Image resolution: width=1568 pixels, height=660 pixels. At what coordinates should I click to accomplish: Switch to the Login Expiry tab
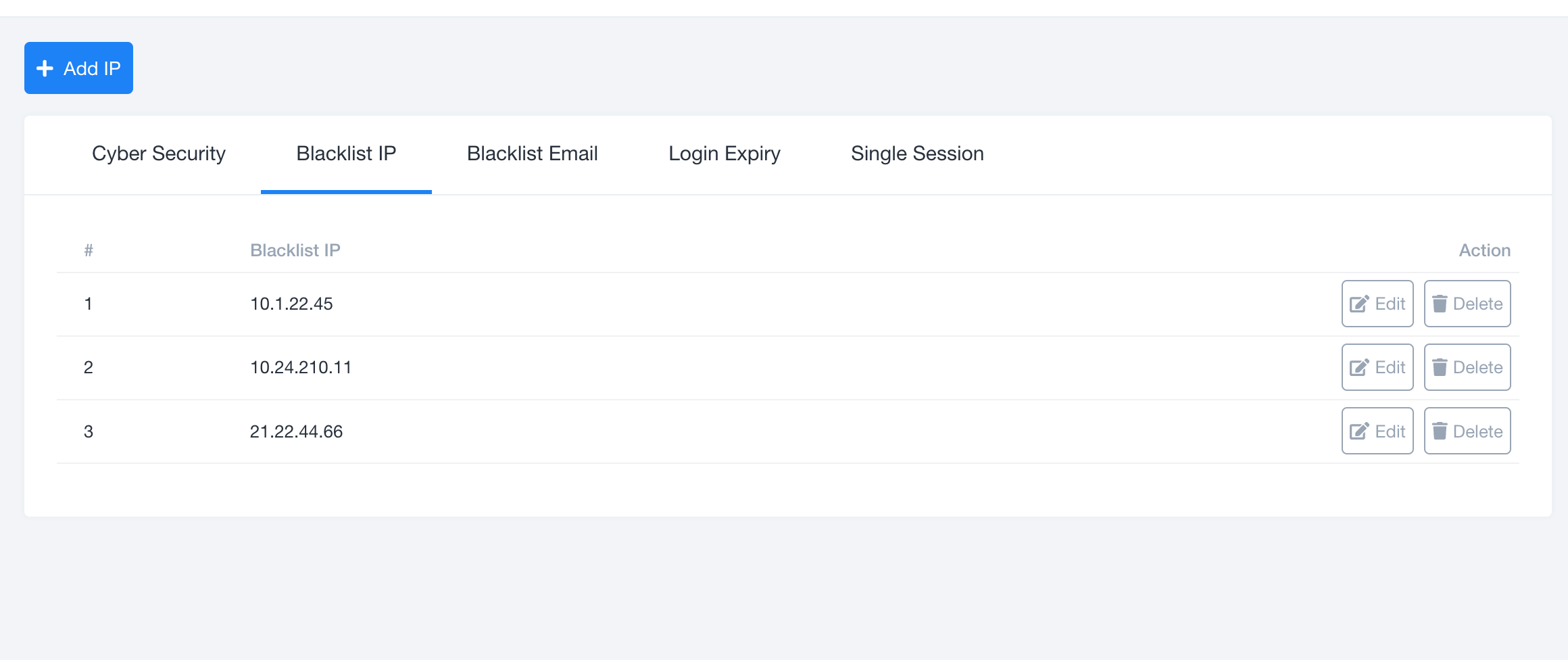click(724, 154)
